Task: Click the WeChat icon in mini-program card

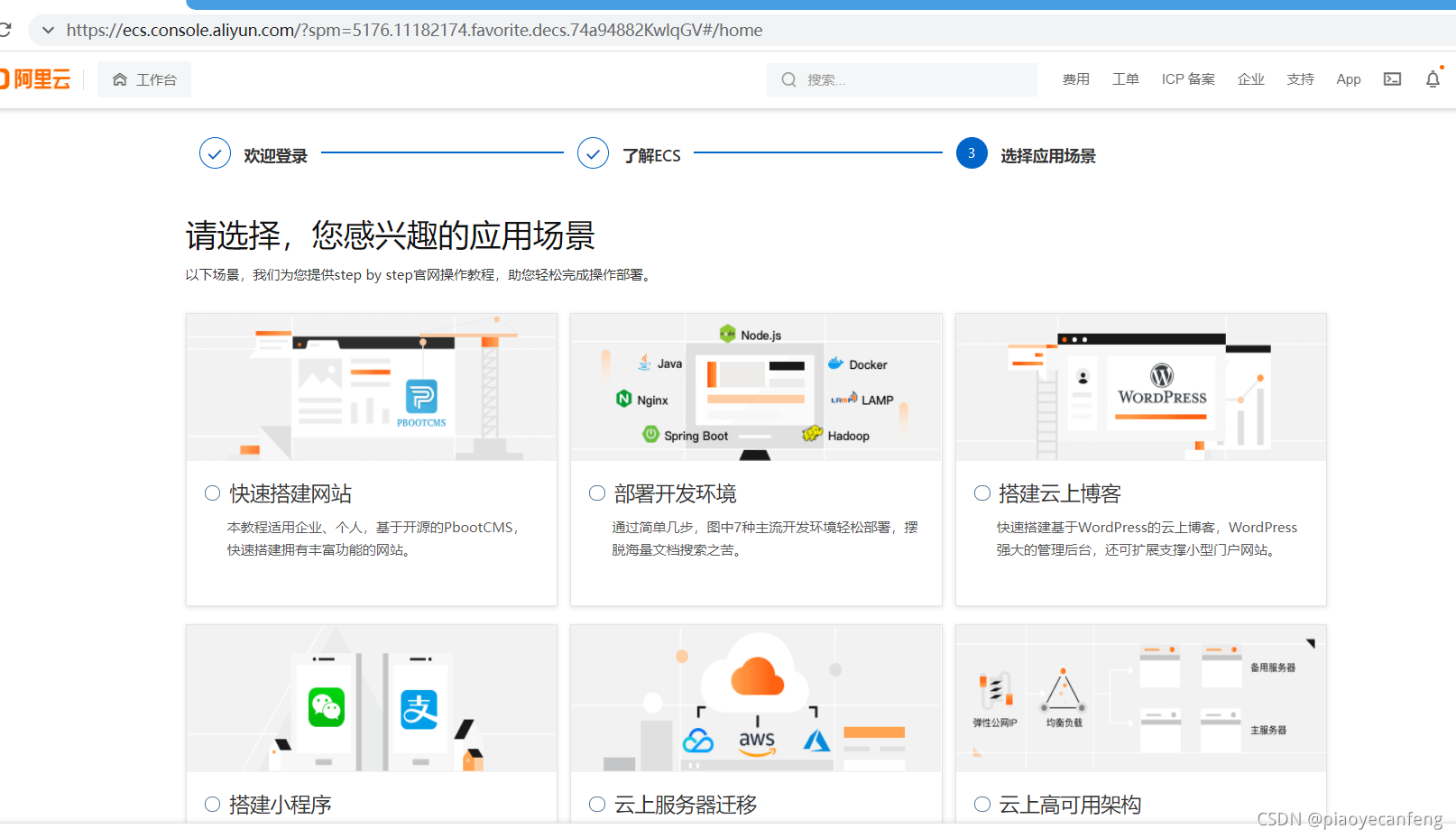Action: click(326, 707)
